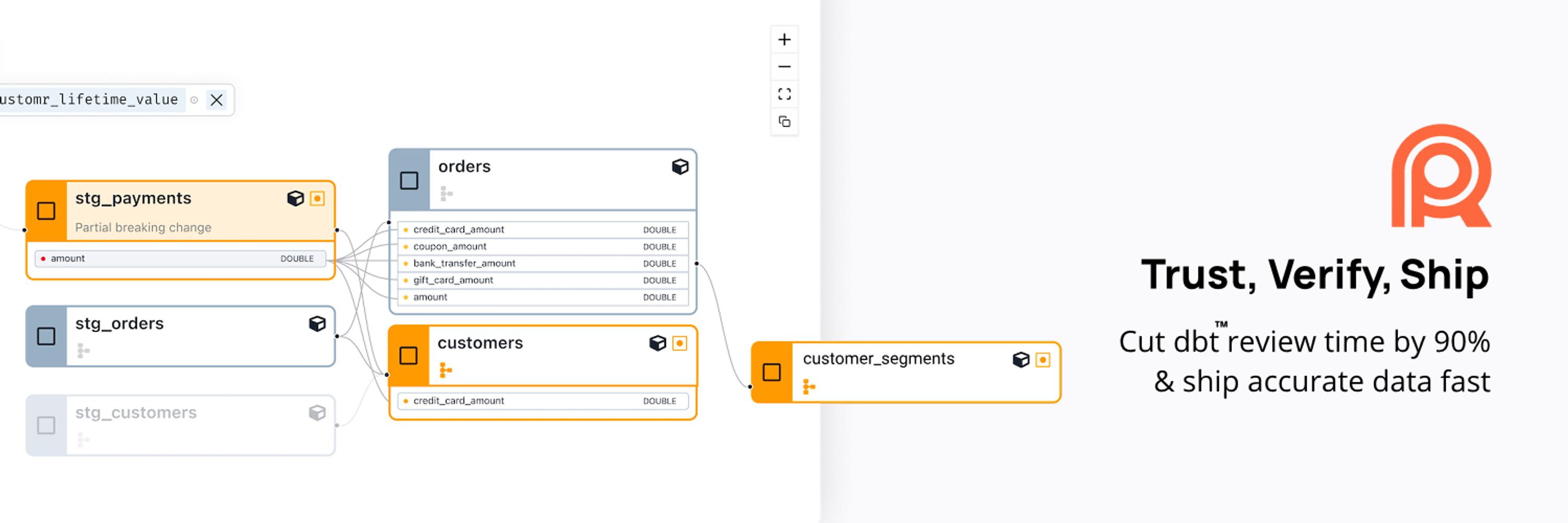Click the model cube icon on stg_payments
The image size is (1568, 523).
(x=295, y=199)
